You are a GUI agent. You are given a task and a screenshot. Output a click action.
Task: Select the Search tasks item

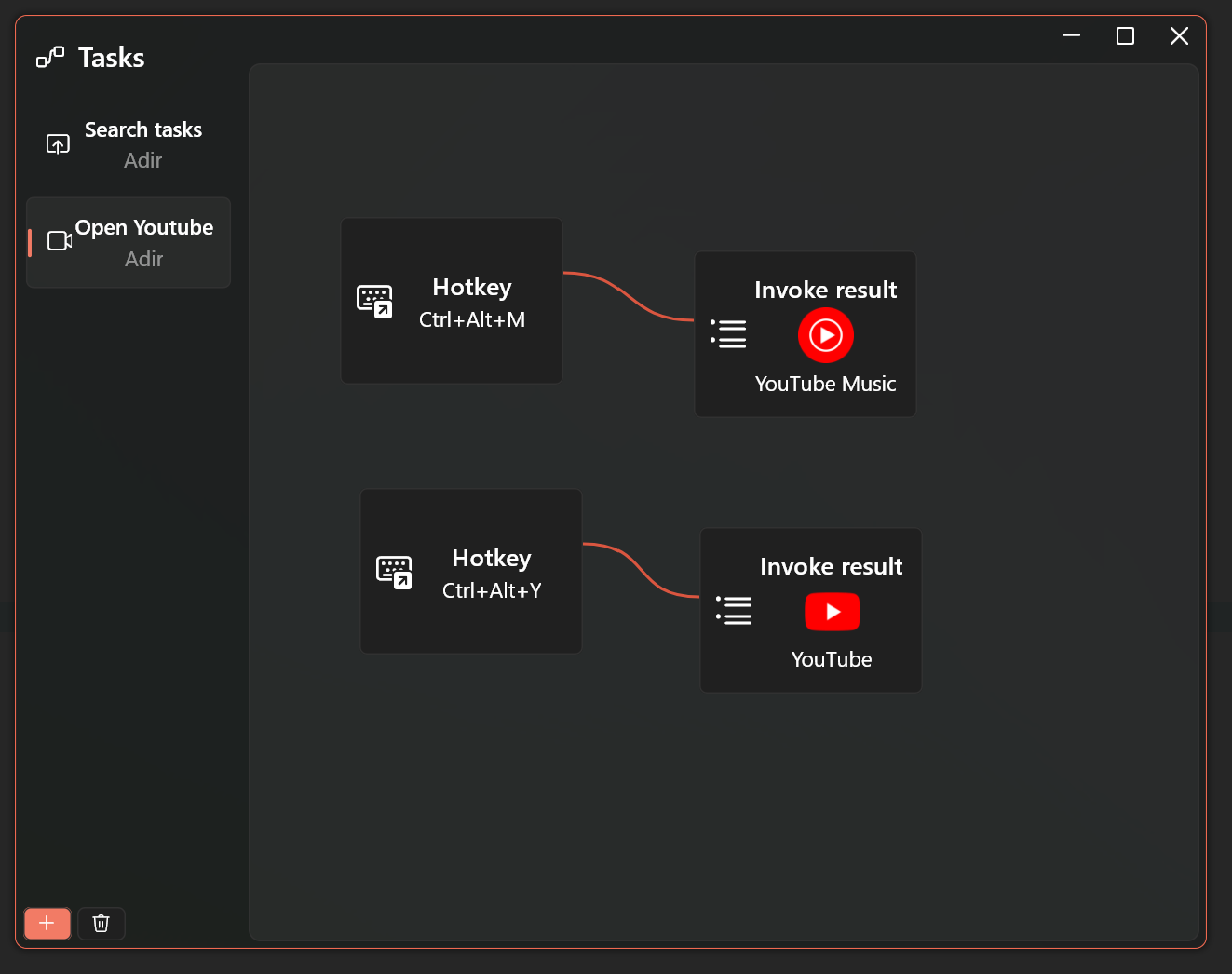tap(129, 144)
